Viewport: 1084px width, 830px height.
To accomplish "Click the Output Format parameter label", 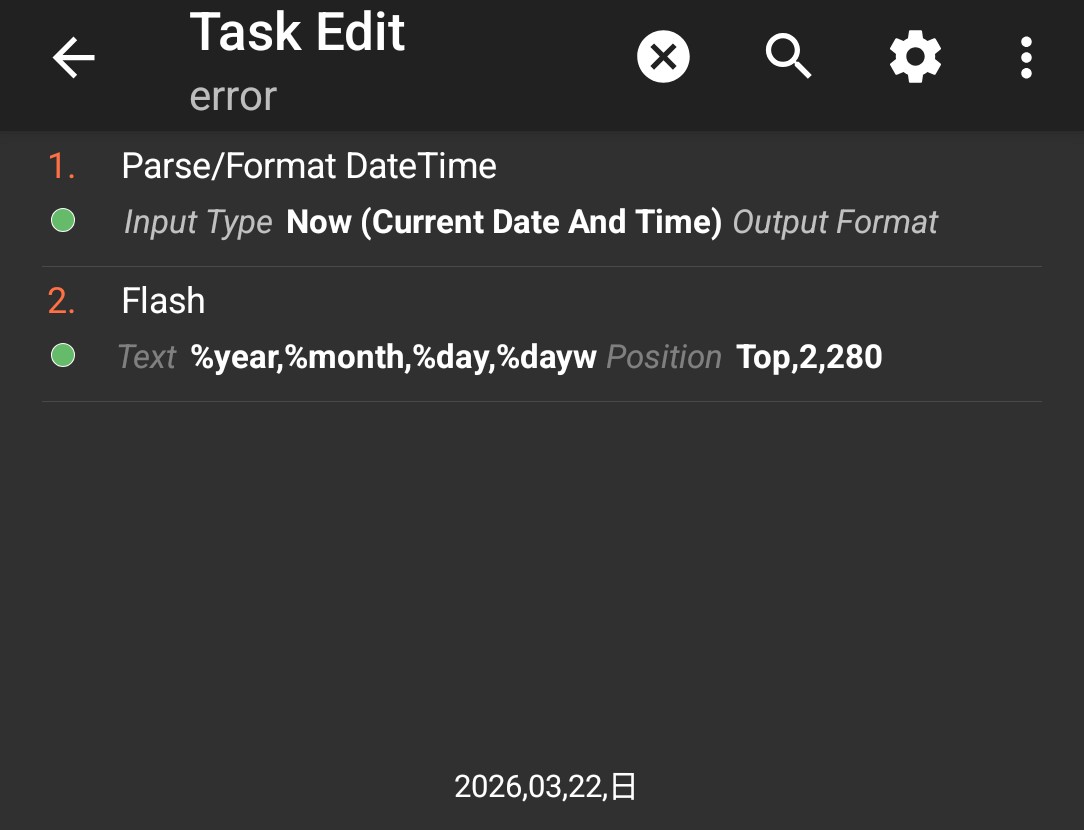I will coord(835,223).
